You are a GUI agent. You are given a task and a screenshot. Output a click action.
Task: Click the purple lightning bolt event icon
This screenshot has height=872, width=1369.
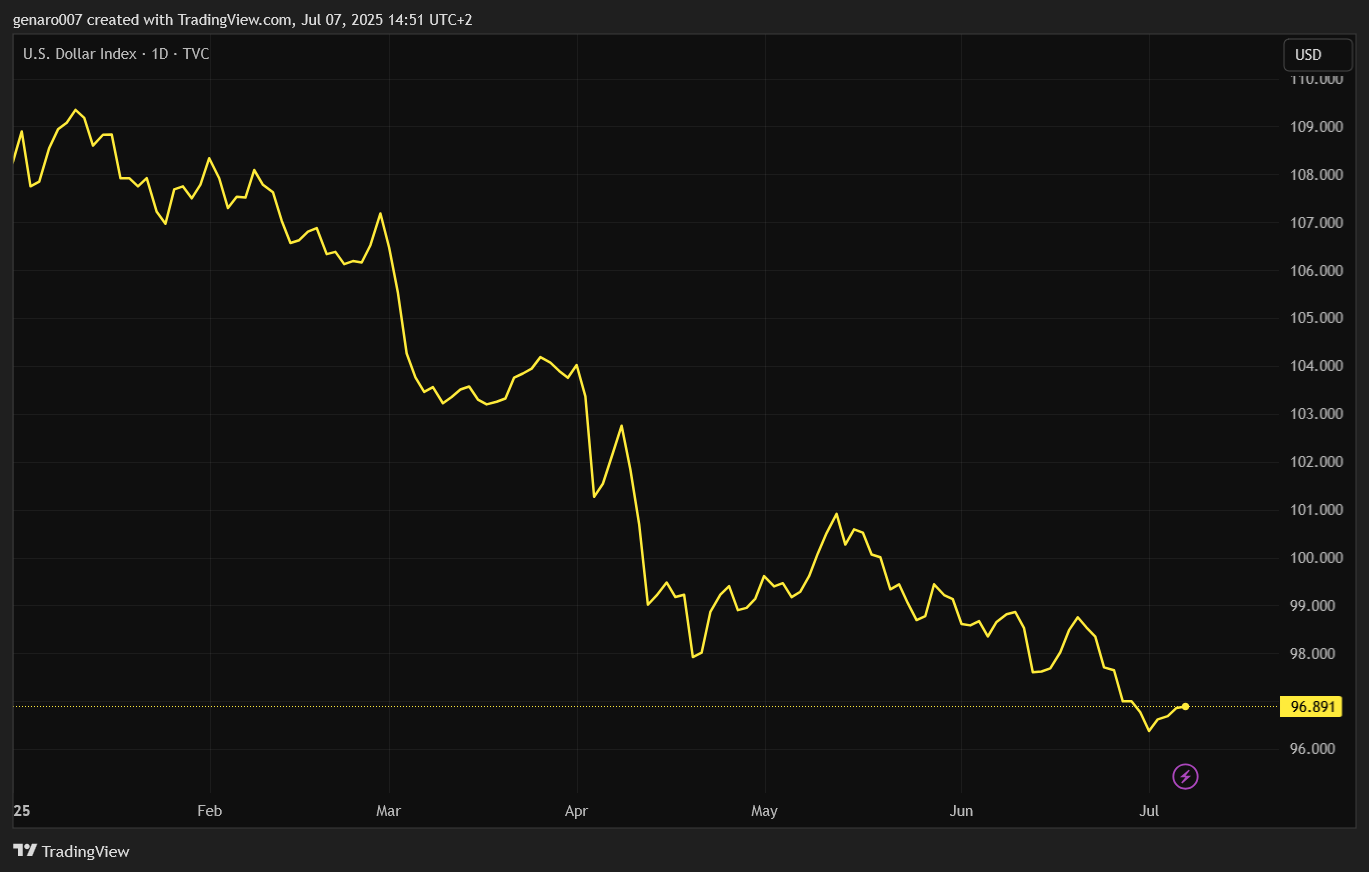(1185, 776)
